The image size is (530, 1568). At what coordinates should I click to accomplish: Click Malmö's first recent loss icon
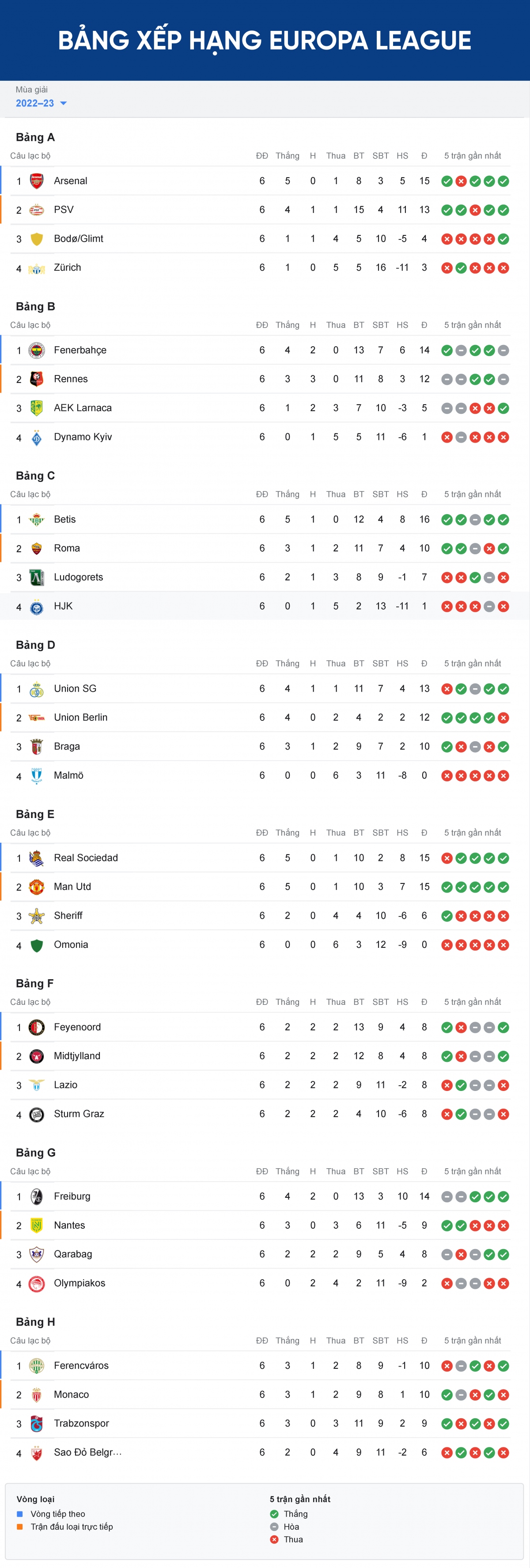point(447,776)
